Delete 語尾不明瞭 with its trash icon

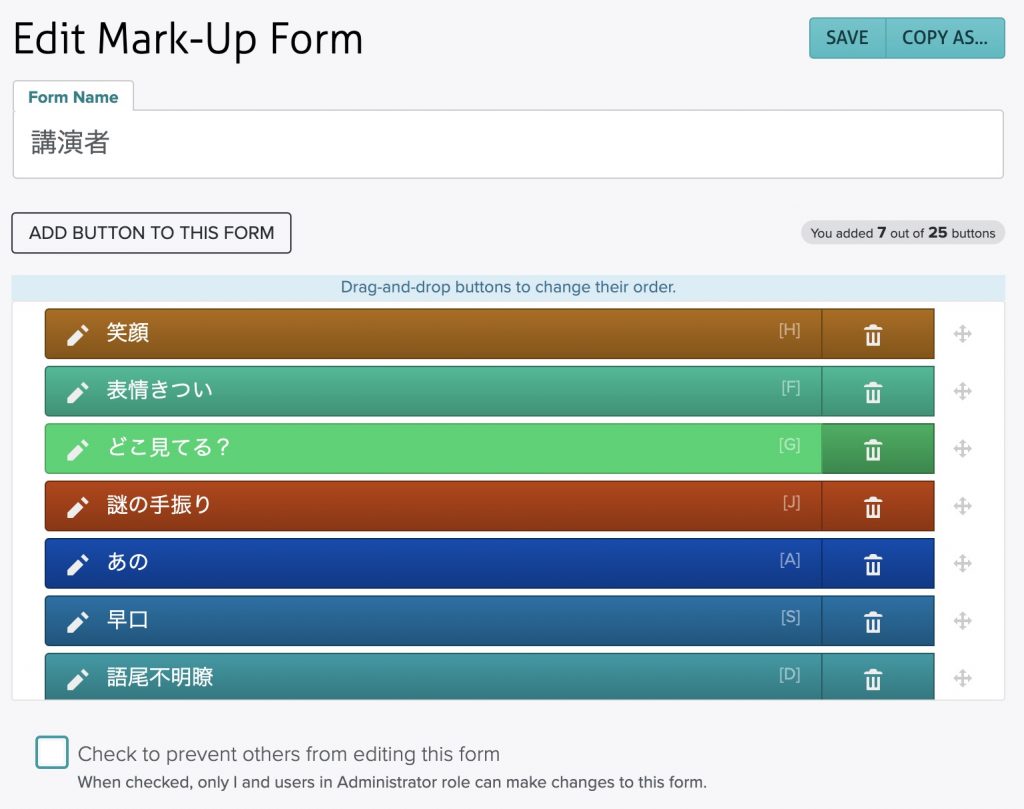click(873, 679)
